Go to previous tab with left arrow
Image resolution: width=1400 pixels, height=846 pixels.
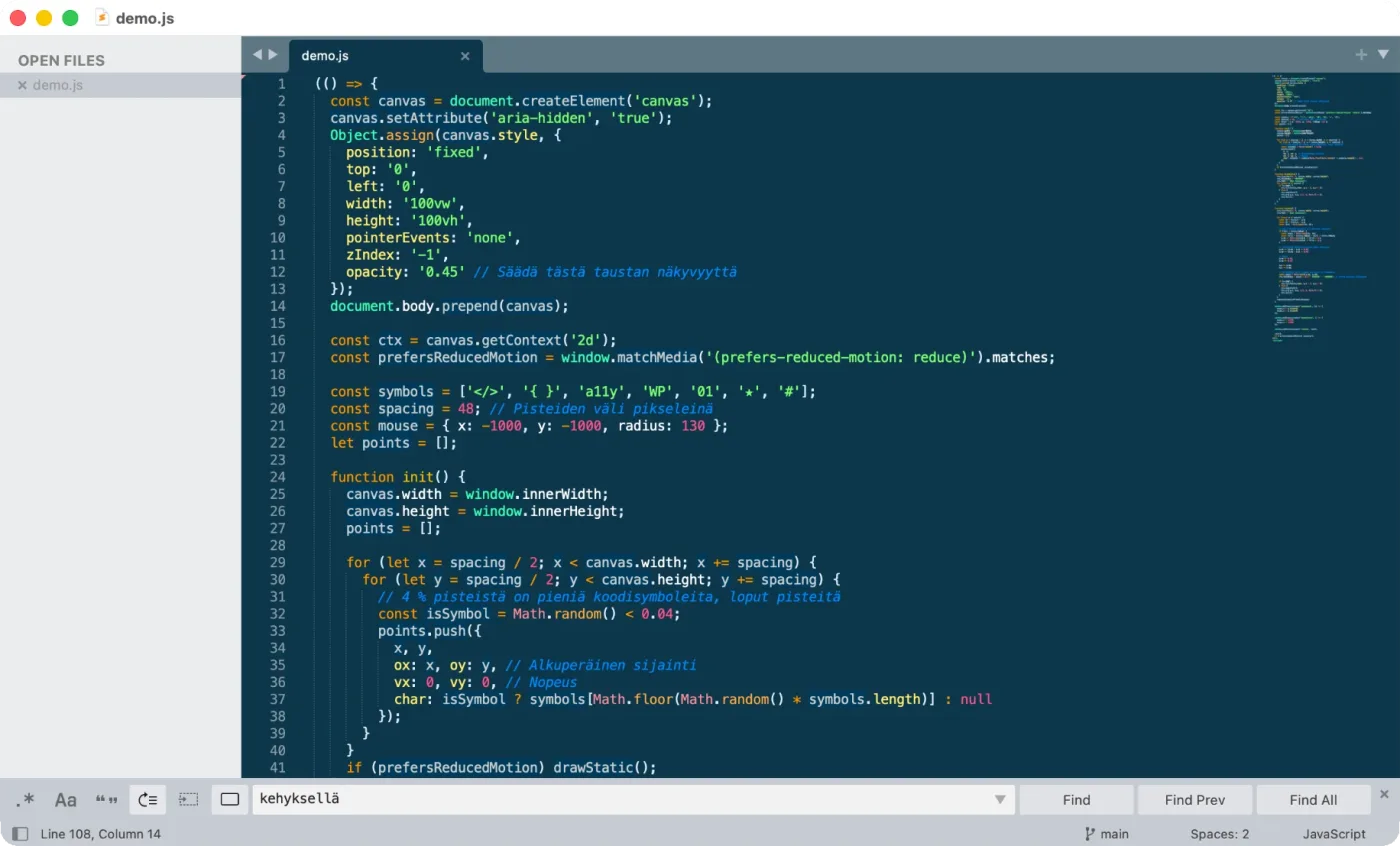[257, 55]
